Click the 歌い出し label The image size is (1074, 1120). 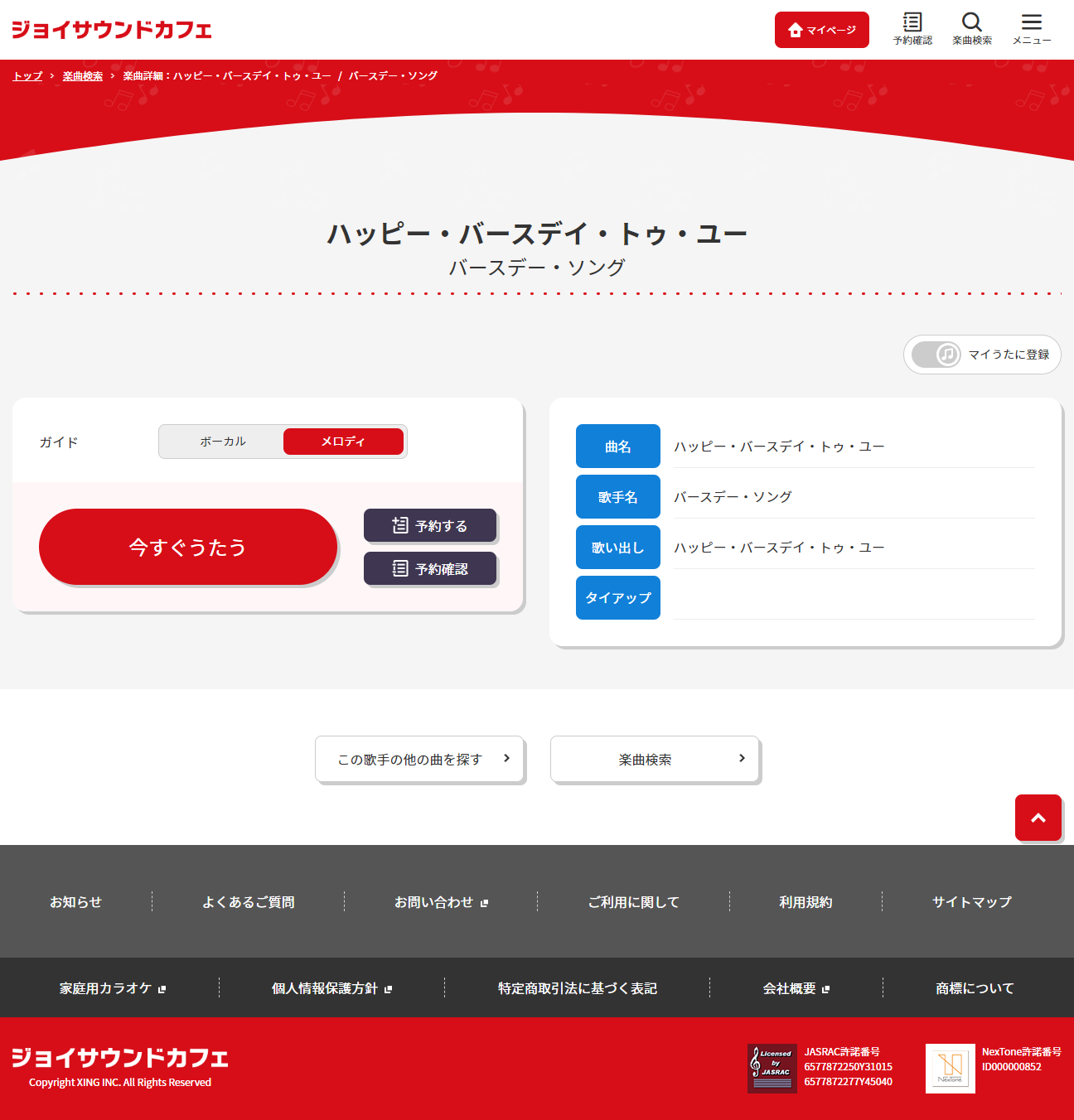coord(618,548)
